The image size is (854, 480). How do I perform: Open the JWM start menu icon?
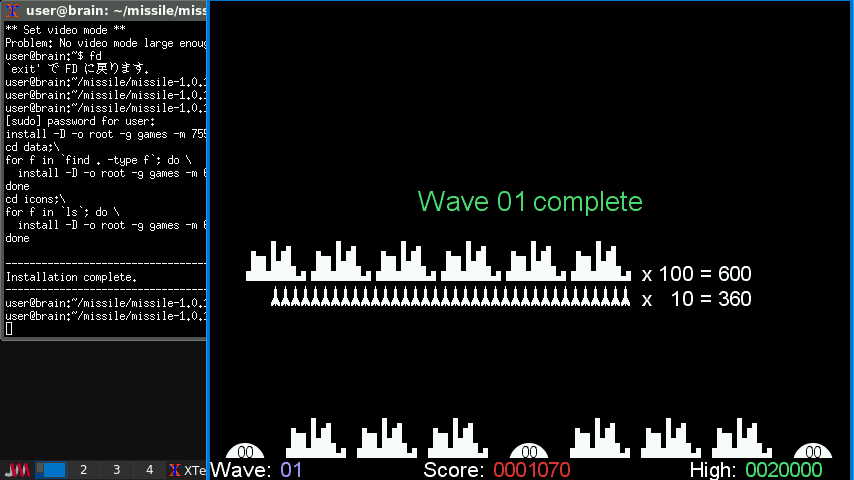[18, 470]
